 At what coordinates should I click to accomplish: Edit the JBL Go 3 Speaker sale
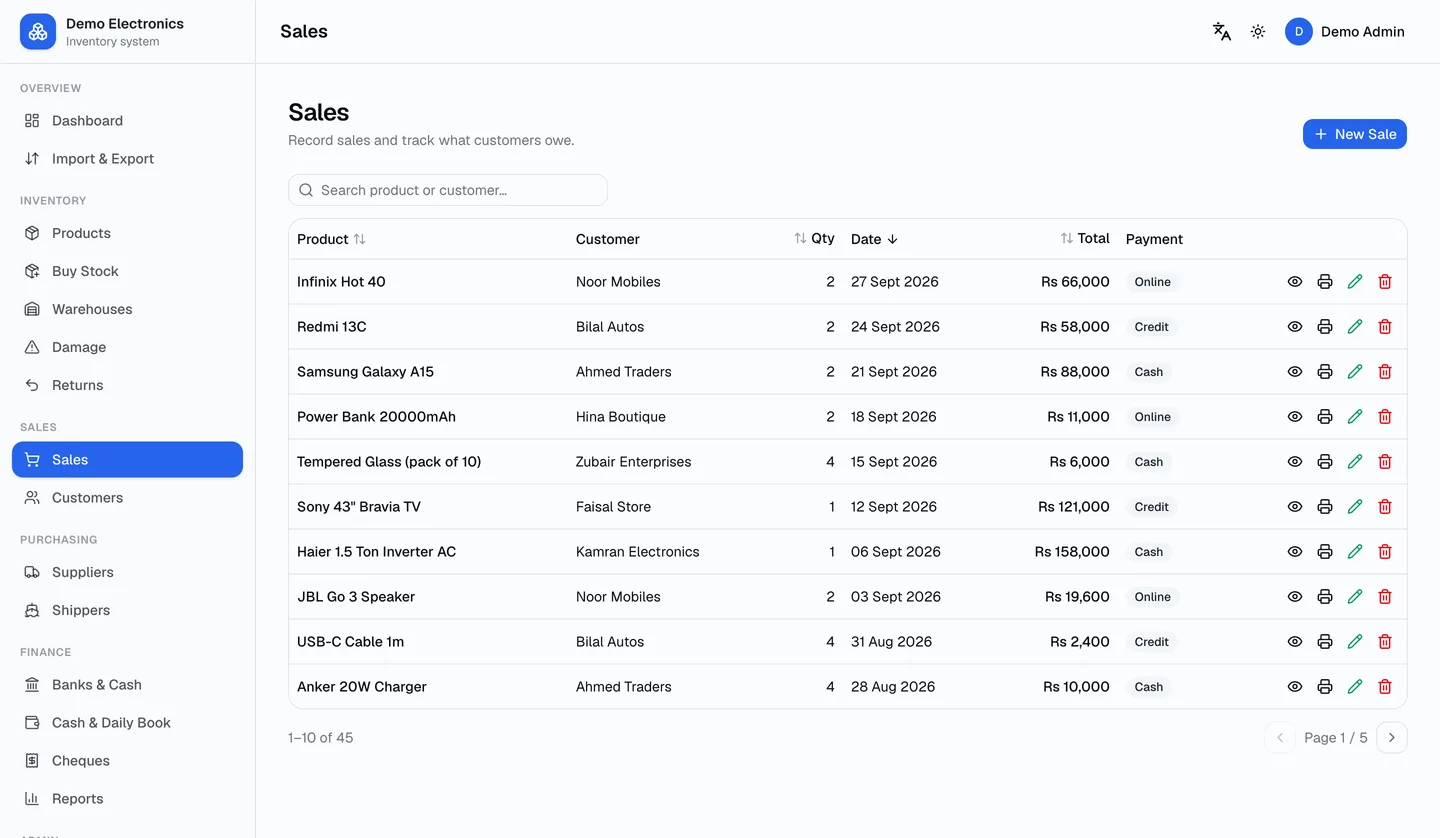tap(1355, 597)
